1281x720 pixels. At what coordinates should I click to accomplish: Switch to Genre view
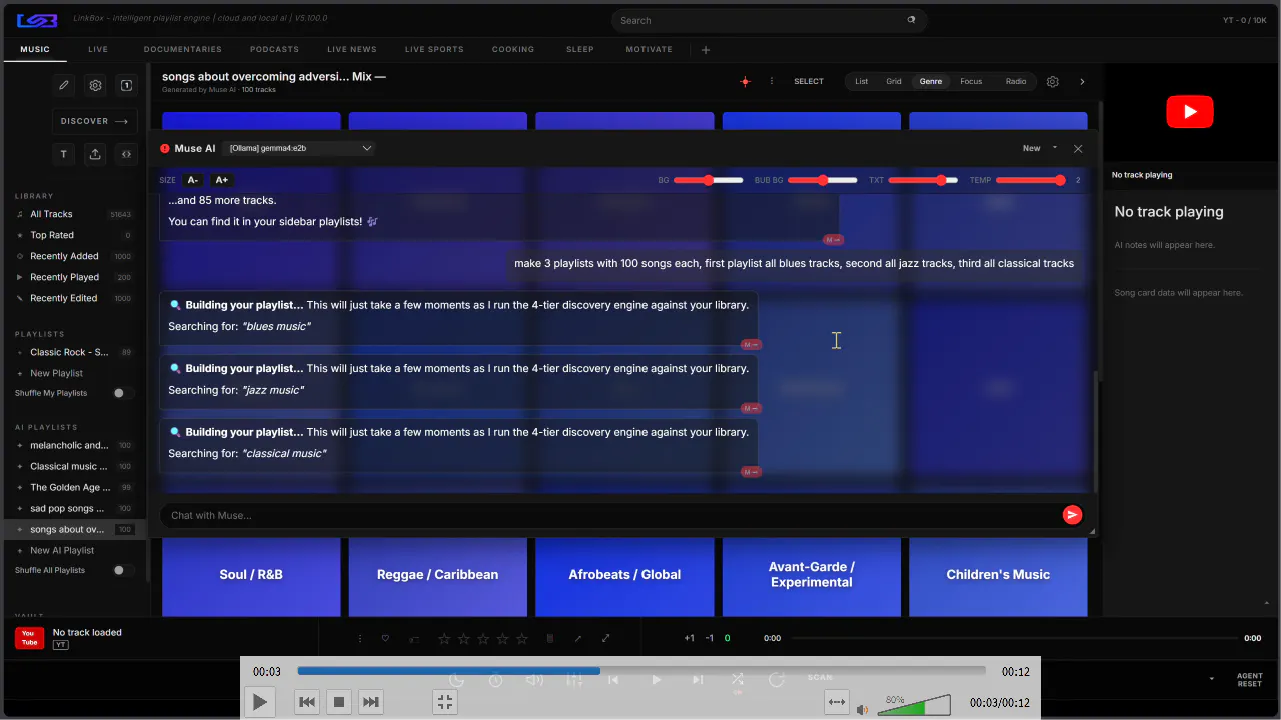(x=931, y=82)
